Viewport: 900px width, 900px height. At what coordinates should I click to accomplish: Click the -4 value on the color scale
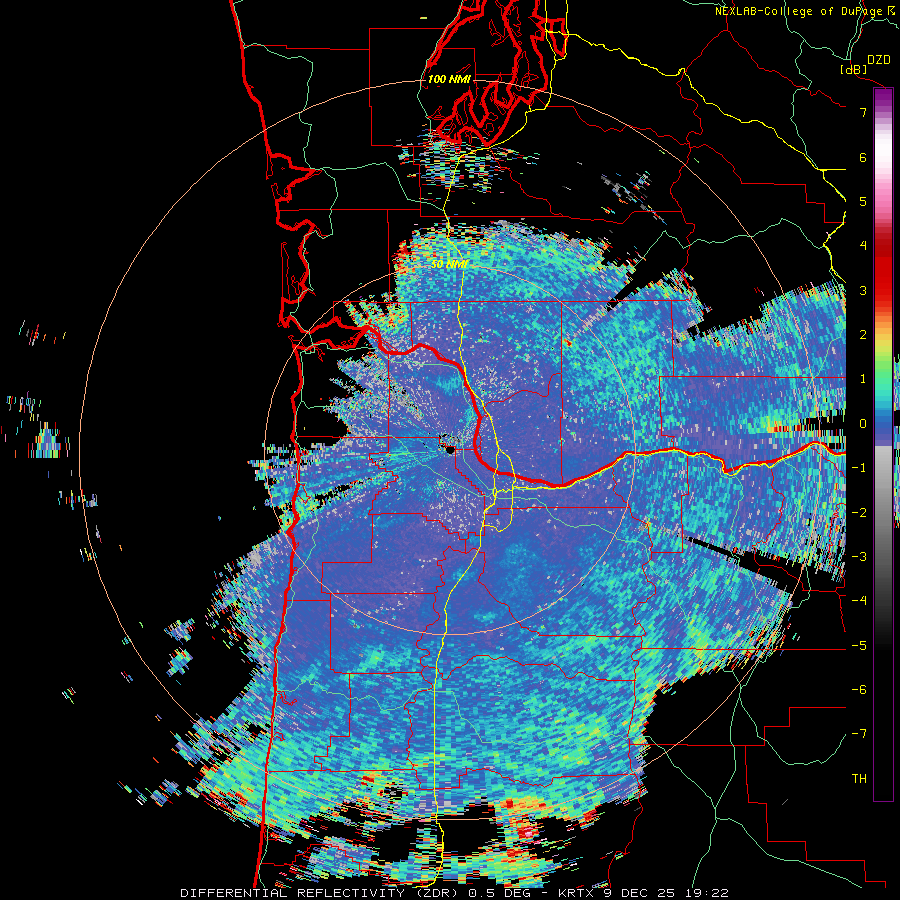pos(859,601)
